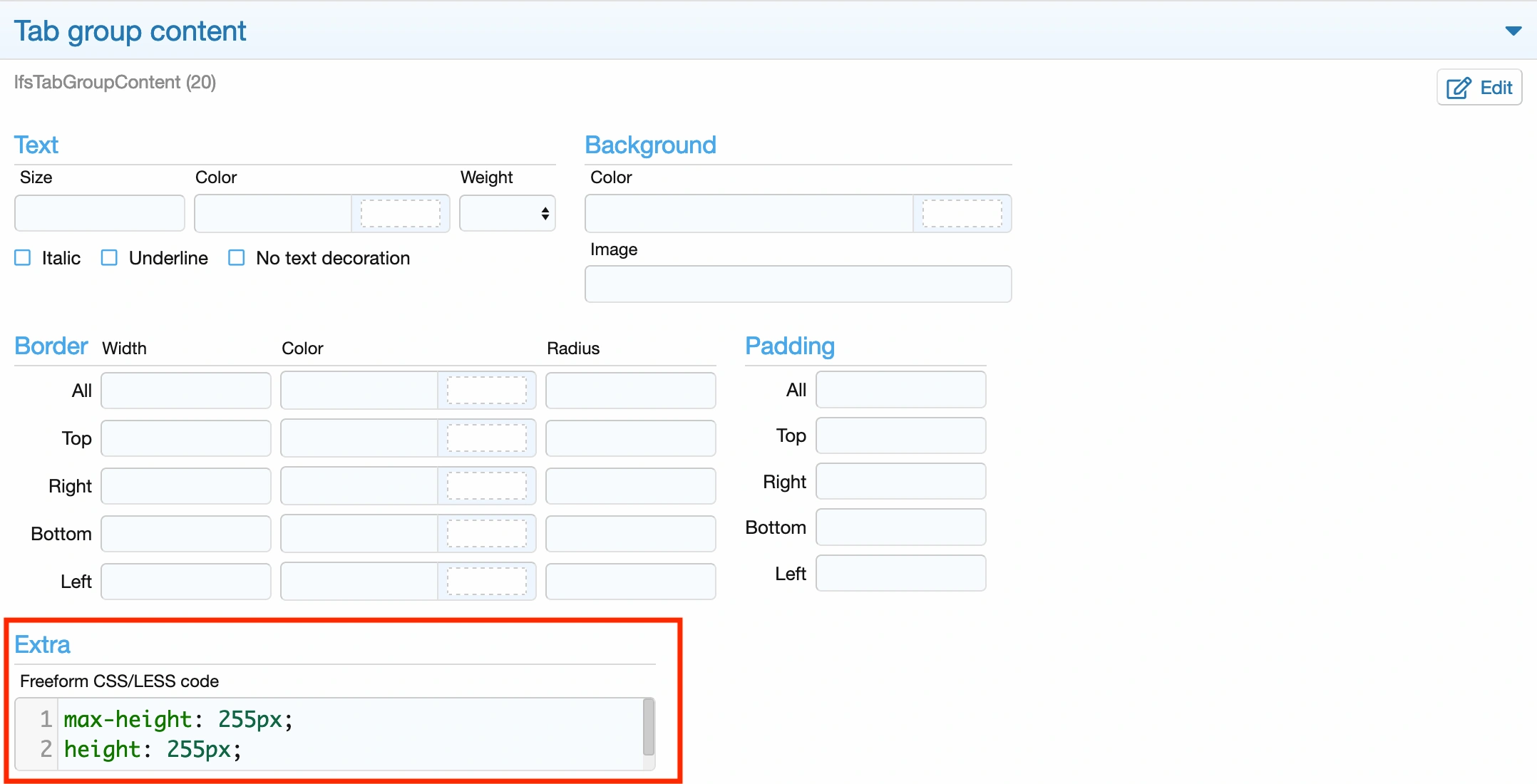Viewport: 1537px width, 784px height.
Task: Pick border color swatch for Left row
Action: (x=486, y=582)
